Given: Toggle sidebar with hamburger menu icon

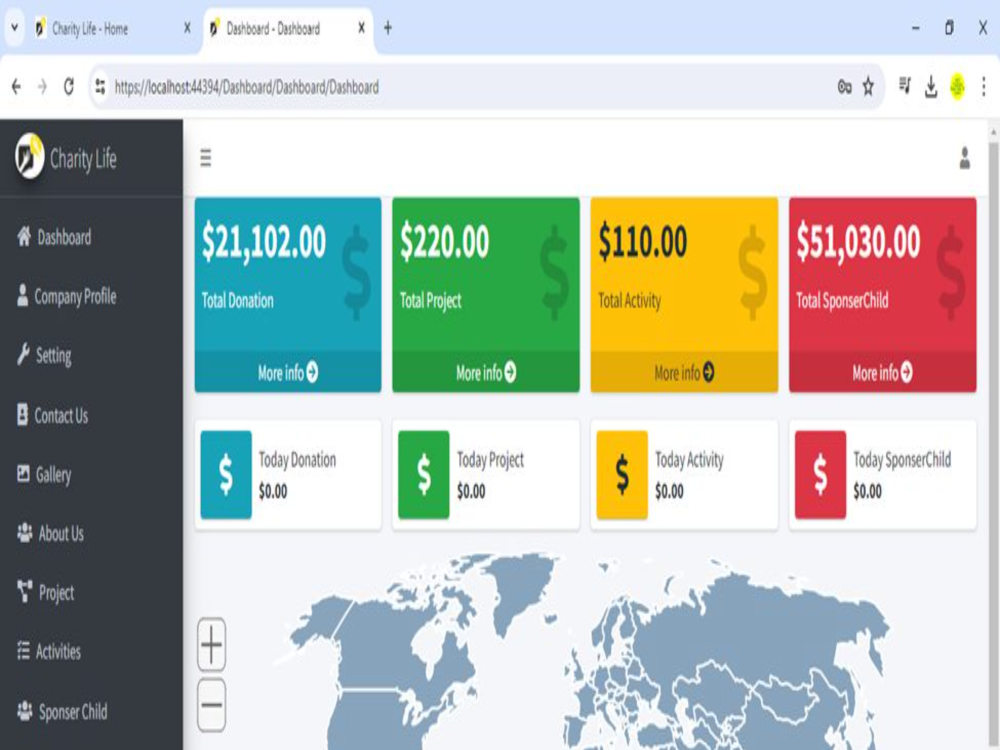Looking at the screenshot, I should (205, 158).
